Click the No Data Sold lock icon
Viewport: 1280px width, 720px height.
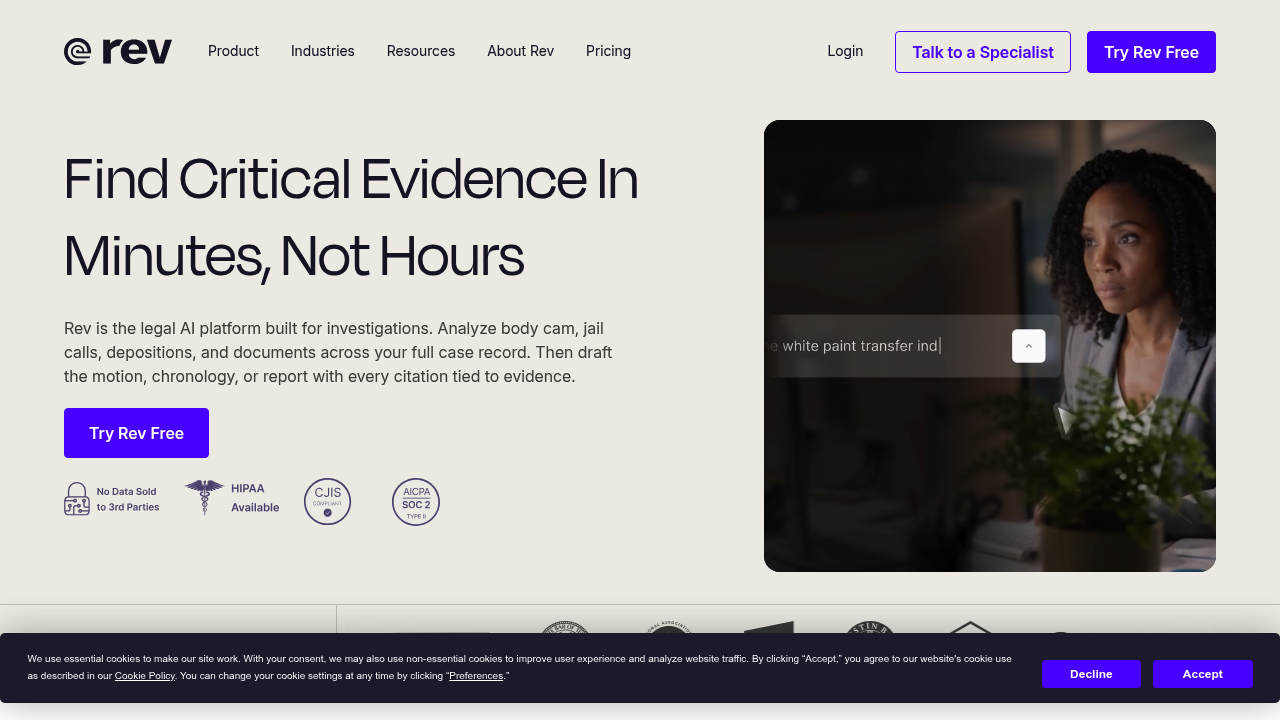tap(77, 499)
